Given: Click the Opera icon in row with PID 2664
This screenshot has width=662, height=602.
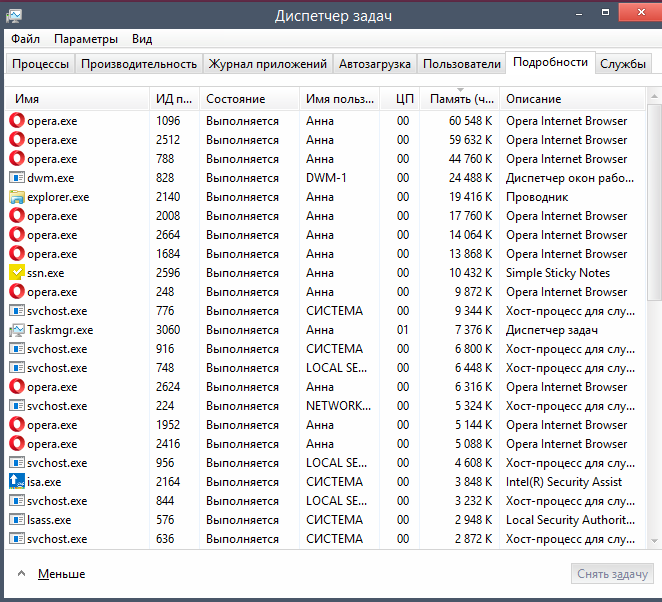Looking at the screenshot, I should (17, 234).
